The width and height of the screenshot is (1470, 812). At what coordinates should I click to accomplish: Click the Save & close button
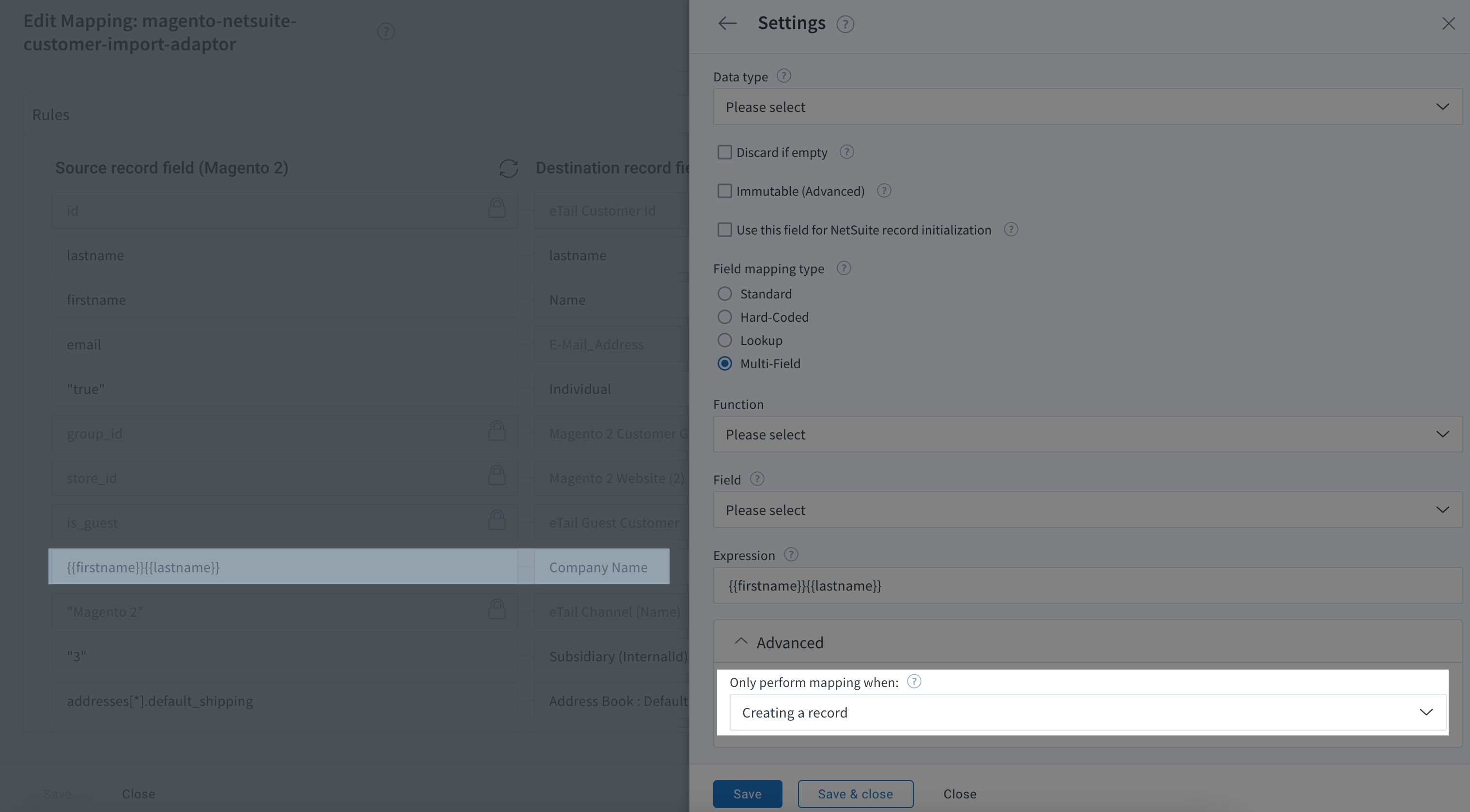[x=855, y=794]
